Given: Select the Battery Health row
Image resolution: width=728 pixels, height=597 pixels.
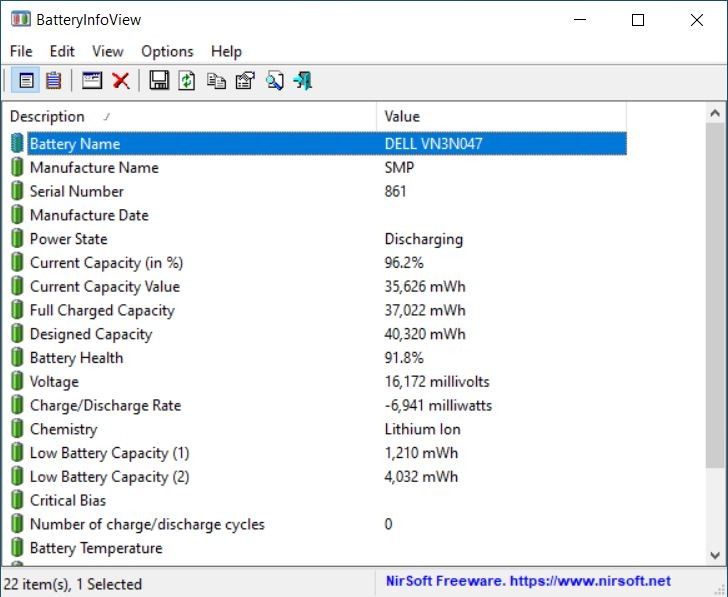Looking at the screenshot, I should [76, 358].
